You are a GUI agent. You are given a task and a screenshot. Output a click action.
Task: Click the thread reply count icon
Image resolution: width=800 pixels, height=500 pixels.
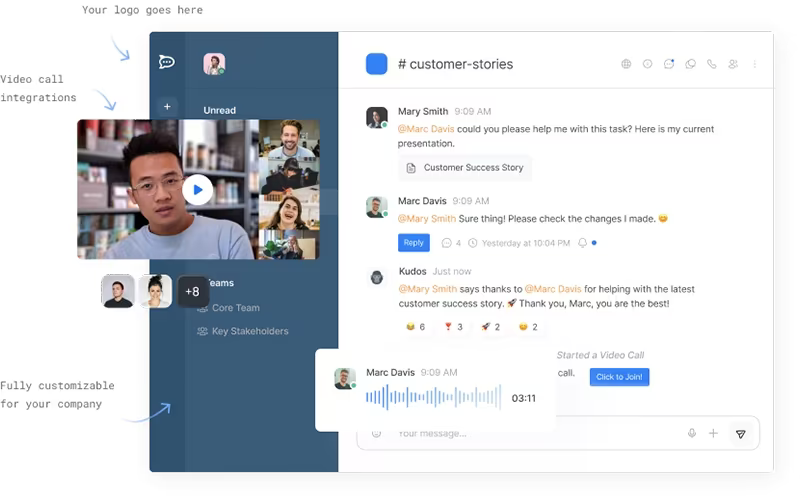pyautogui.click(x=446, y=243)
